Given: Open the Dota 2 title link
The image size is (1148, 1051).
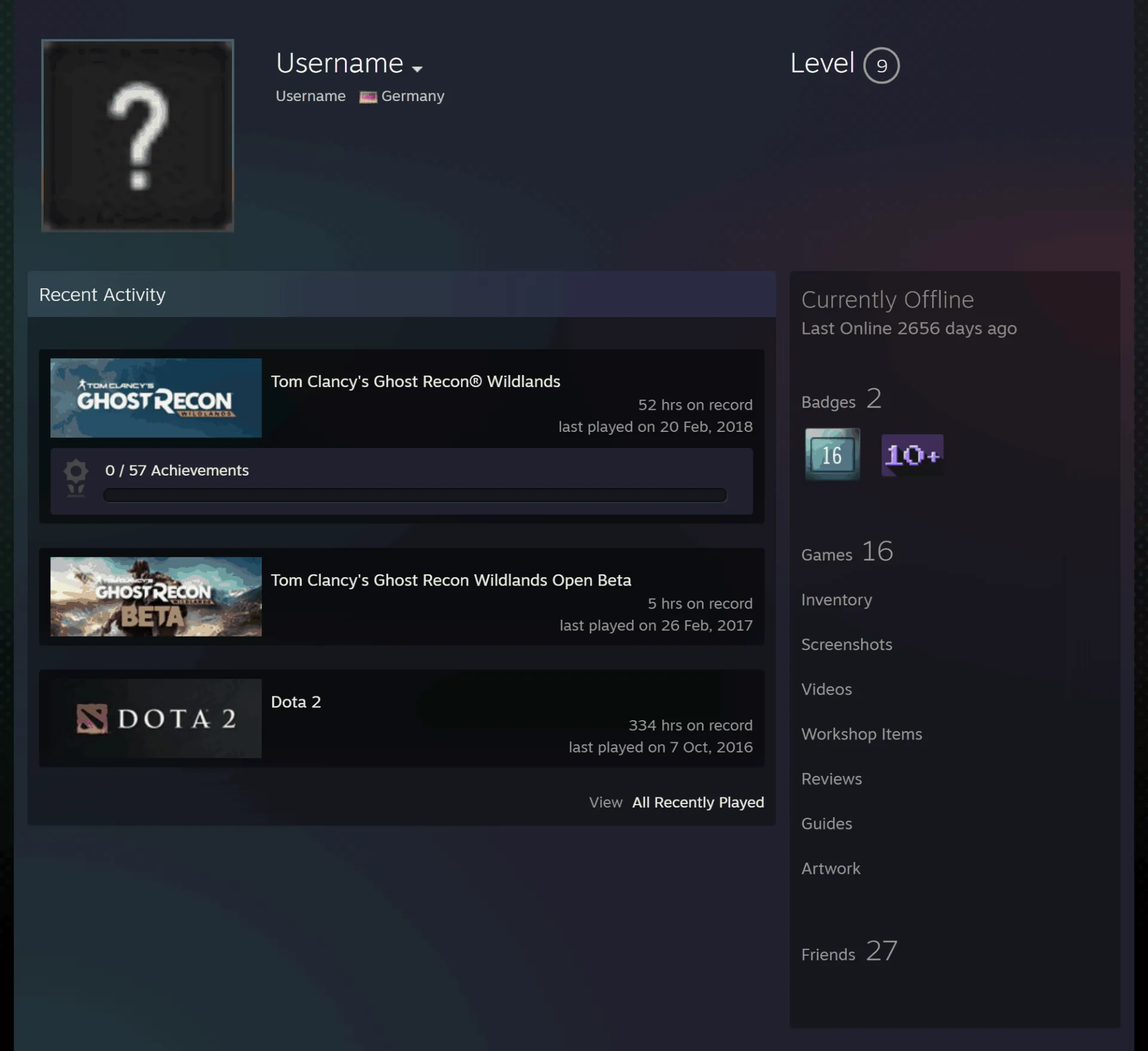Looking at the screenshot, I should (x=296, y=702).
